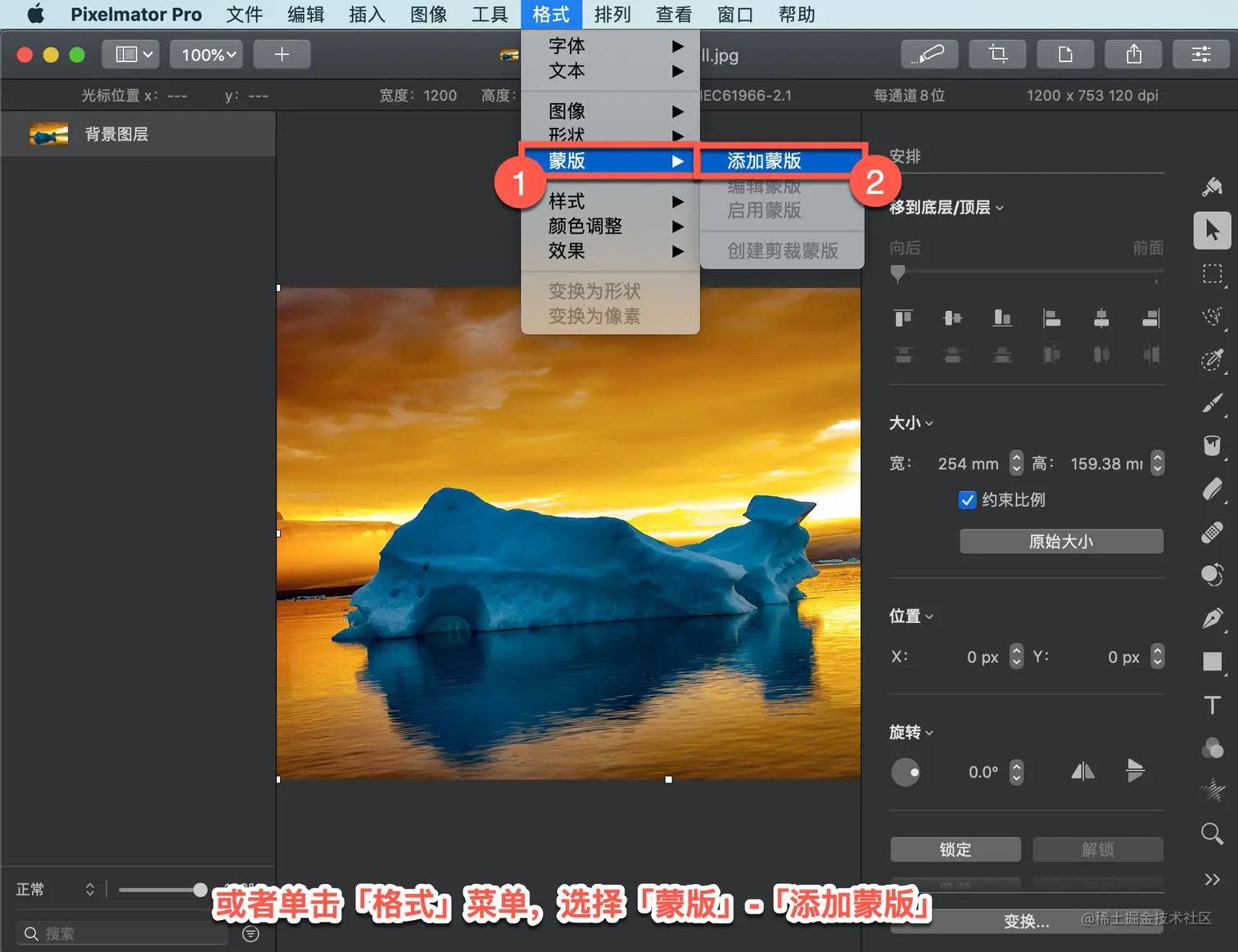Open the 样式 submenu
Screen dimensions: 1238x952
tap(610, 201)
